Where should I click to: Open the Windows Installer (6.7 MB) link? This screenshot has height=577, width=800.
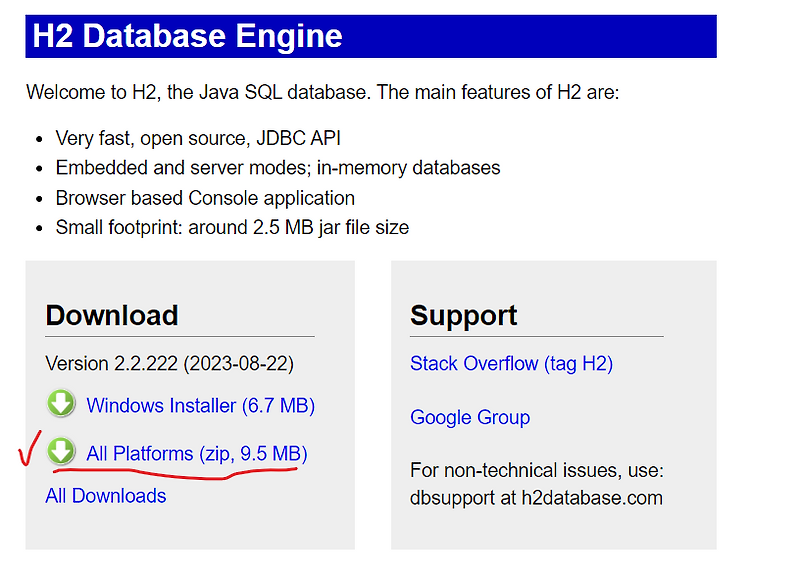tap(200, 405)
